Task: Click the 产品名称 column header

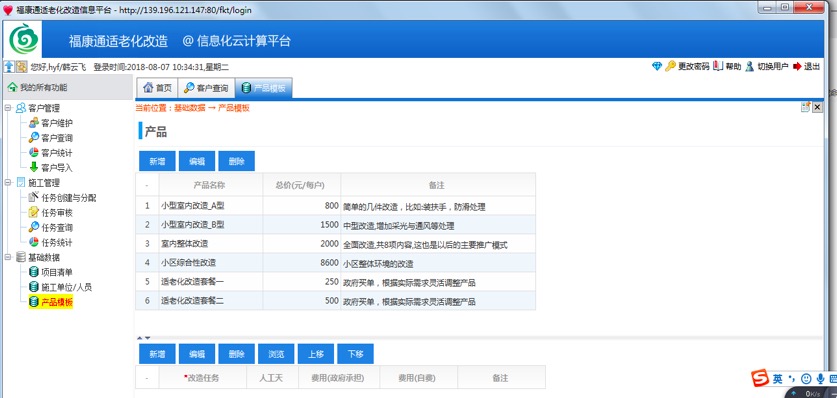Action: click(x=210, y=185)
